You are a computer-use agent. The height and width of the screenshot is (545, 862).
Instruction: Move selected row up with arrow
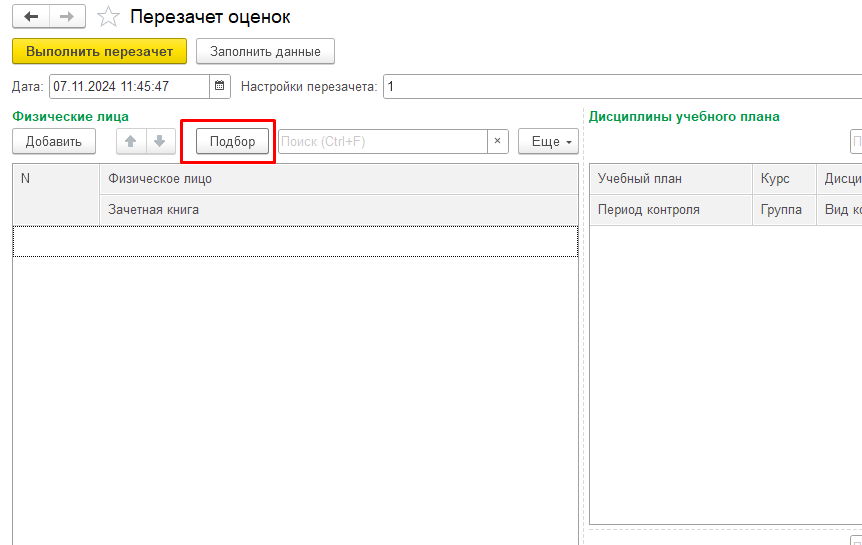tap(130, 142)
